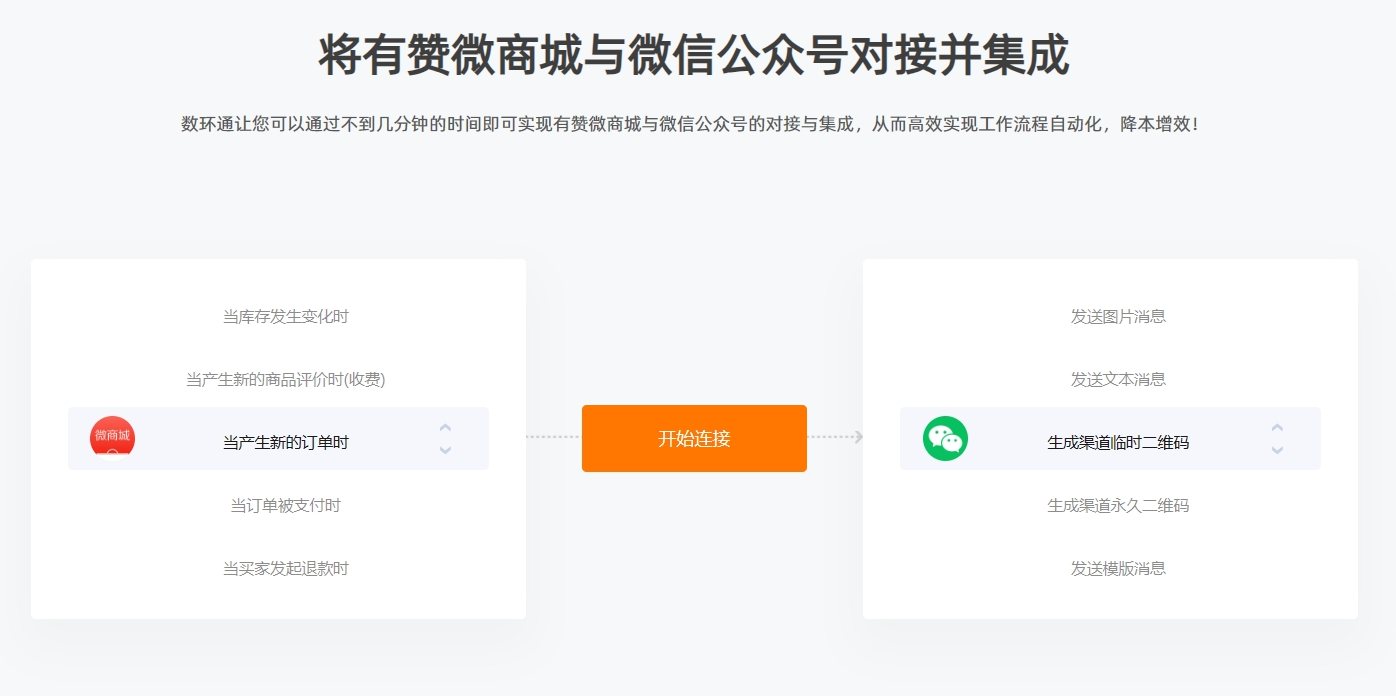Choose action 生成渠道永久二维码
1396x696 pixels.
[x=1118, y=505]
